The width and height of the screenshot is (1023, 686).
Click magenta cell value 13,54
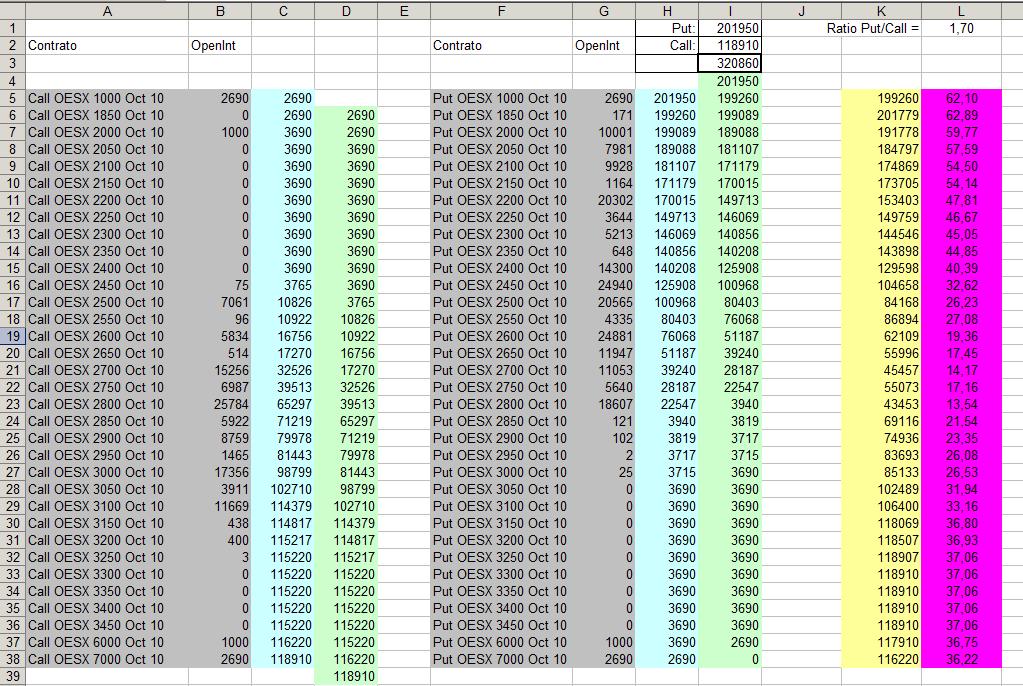coord(961,404)
